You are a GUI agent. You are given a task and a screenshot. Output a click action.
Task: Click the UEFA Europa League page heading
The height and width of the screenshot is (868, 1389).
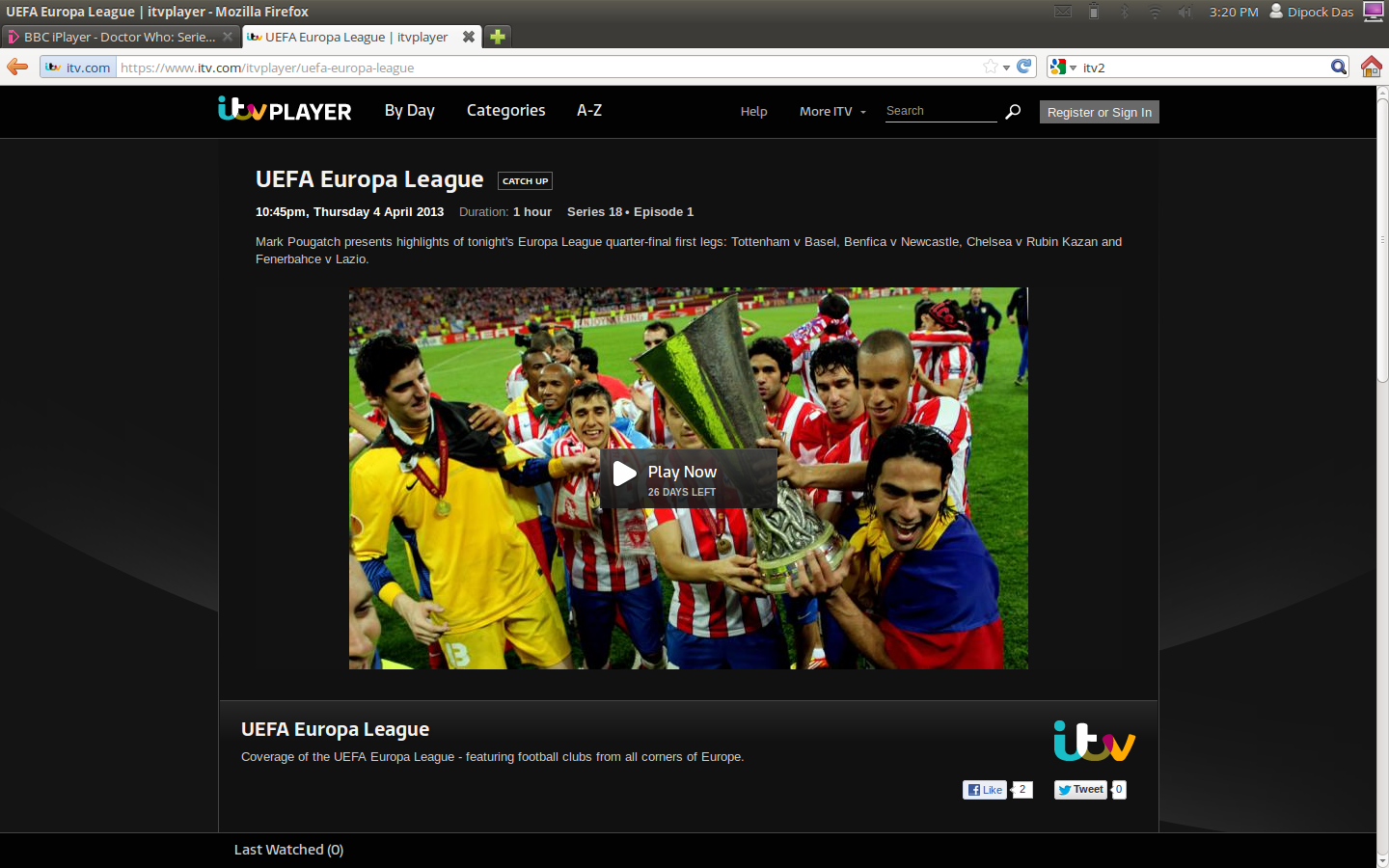click(x=369, y=179)
